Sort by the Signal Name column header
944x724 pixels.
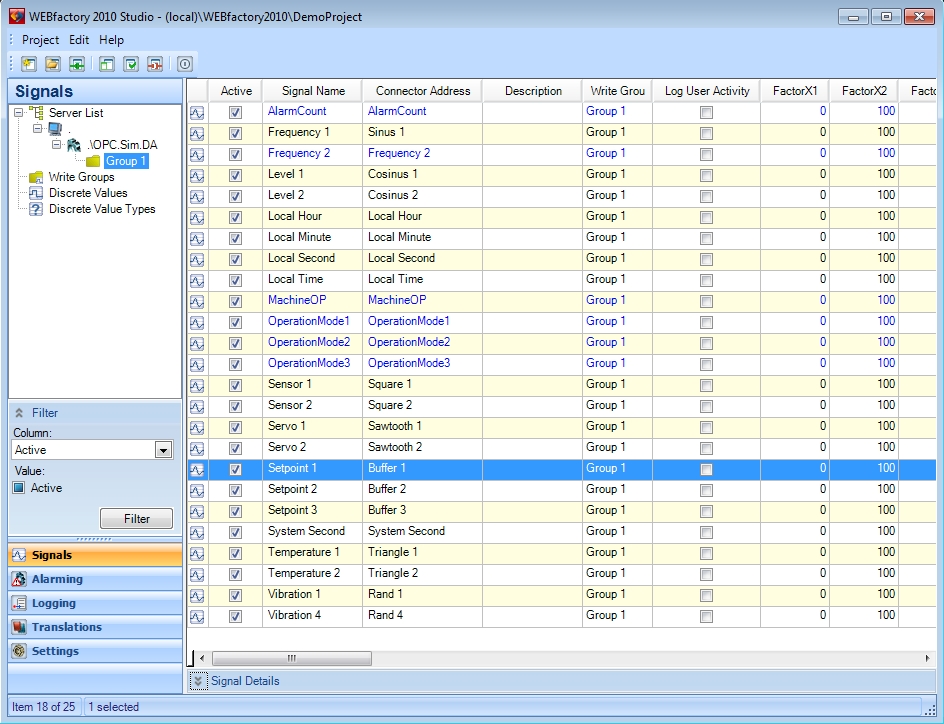(x=313, y=91)
